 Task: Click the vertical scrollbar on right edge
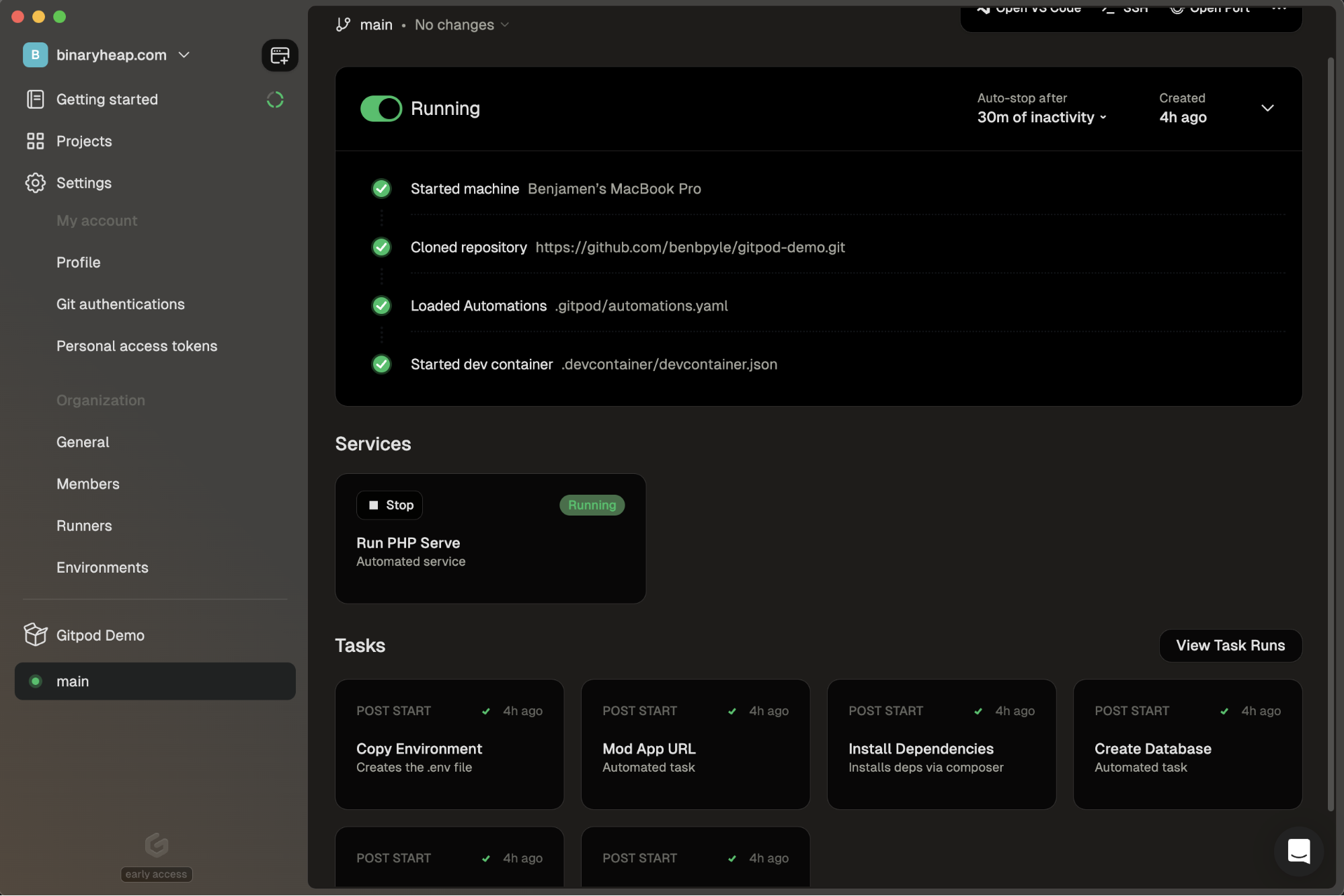point(1330,430)
